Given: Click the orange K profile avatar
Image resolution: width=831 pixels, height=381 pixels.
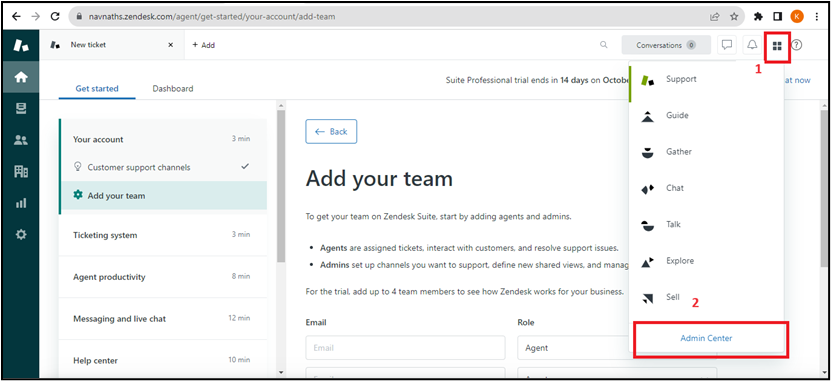Looking at the screenshot, I should (x=797, y=16).
